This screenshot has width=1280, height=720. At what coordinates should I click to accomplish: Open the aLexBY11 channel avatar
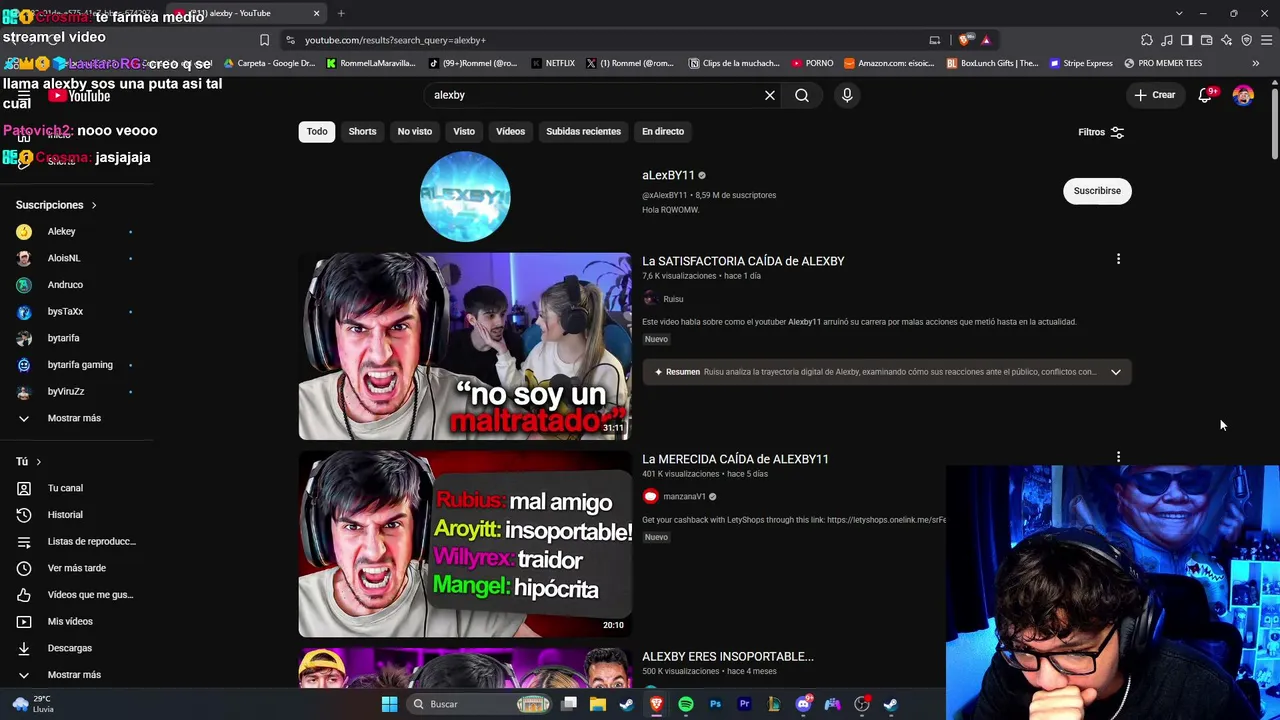click(x=465, y=196)
